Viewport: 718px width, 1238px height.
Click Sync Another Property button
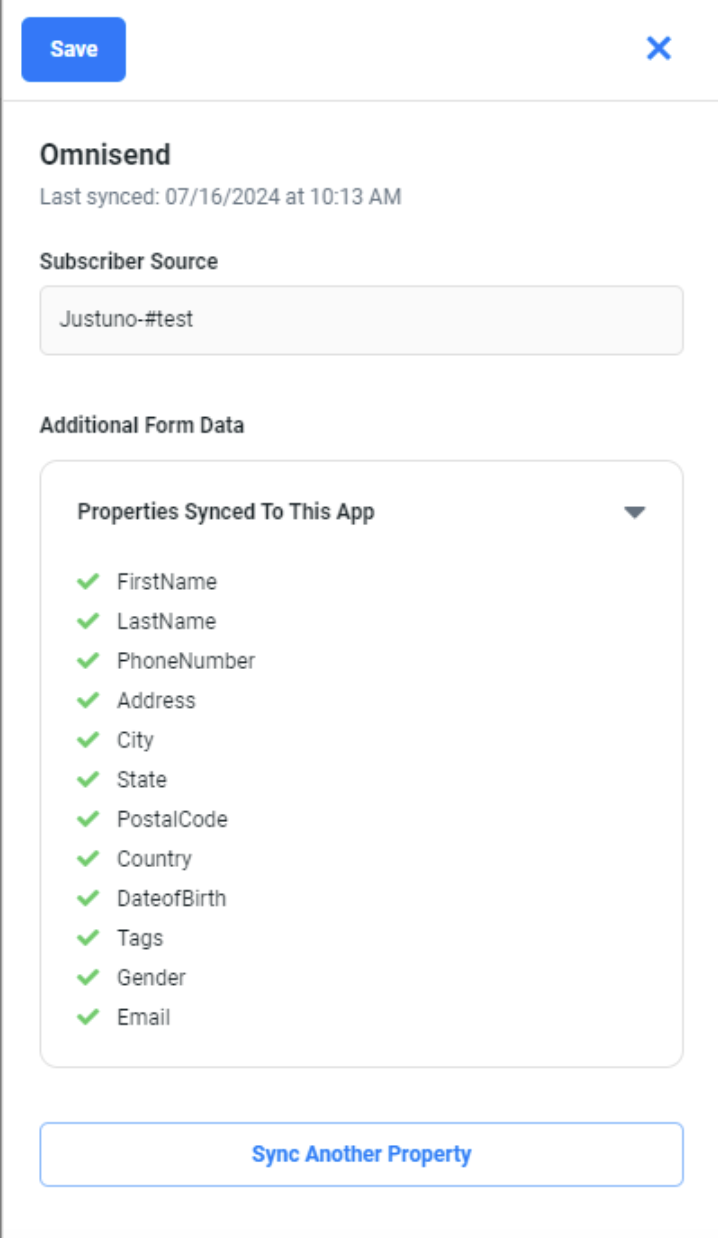coord(361,1154)
